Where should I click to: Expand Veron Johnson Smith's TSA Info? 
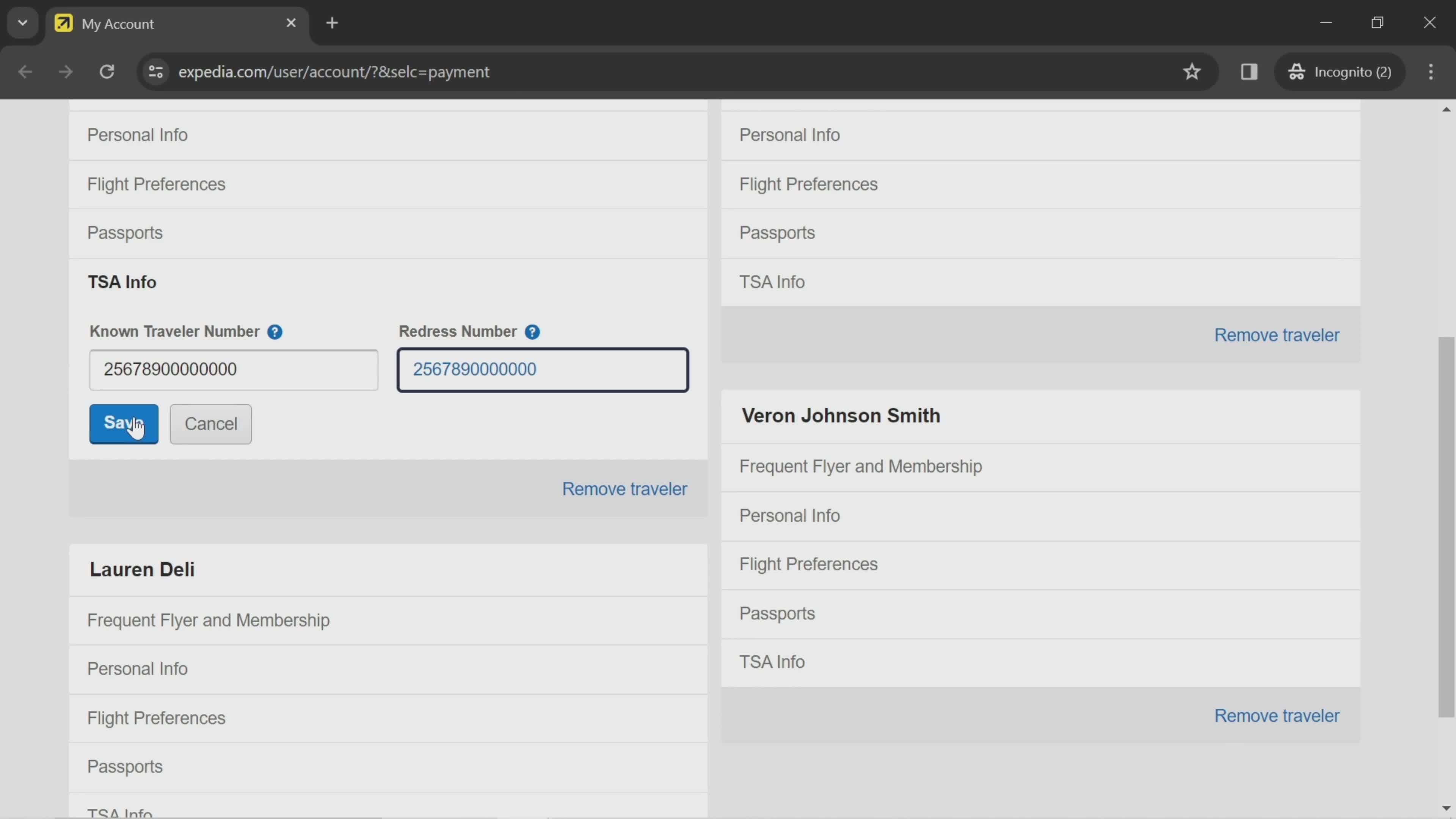click(1040, 662)
